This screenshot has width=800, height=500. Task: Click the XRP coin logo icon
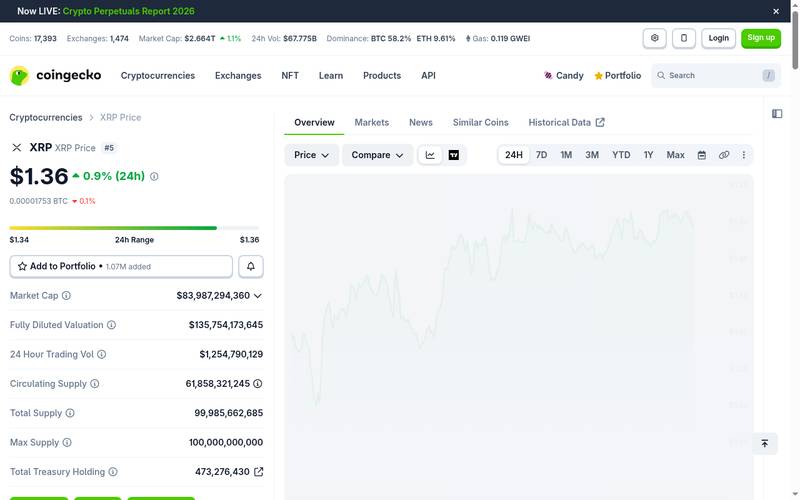coord(17,147)
